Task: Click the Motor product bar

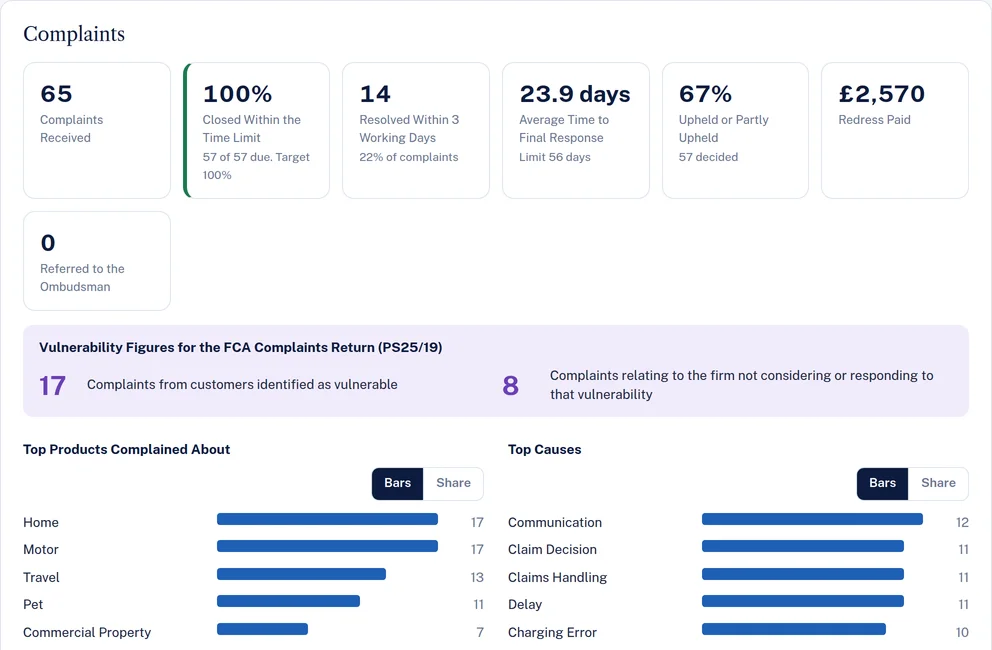Action: 327,546
